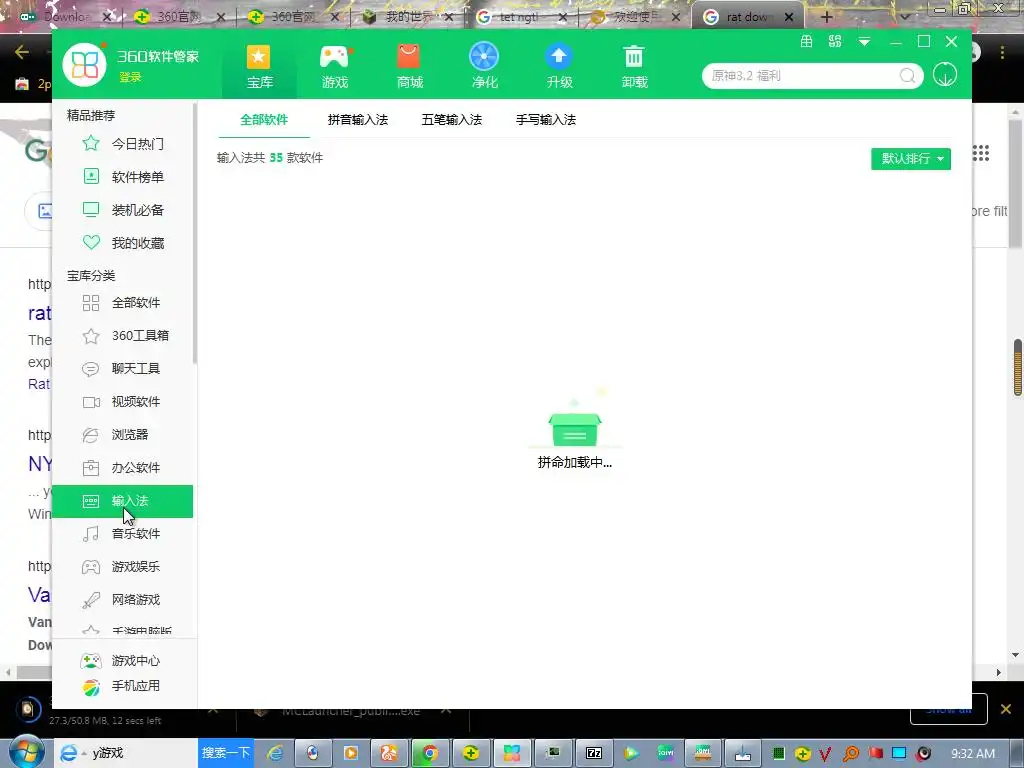Focus the 原神3.2 福利 search field
The width and height of the screenshot is (1024, 768).
click(x=803, y=76)
